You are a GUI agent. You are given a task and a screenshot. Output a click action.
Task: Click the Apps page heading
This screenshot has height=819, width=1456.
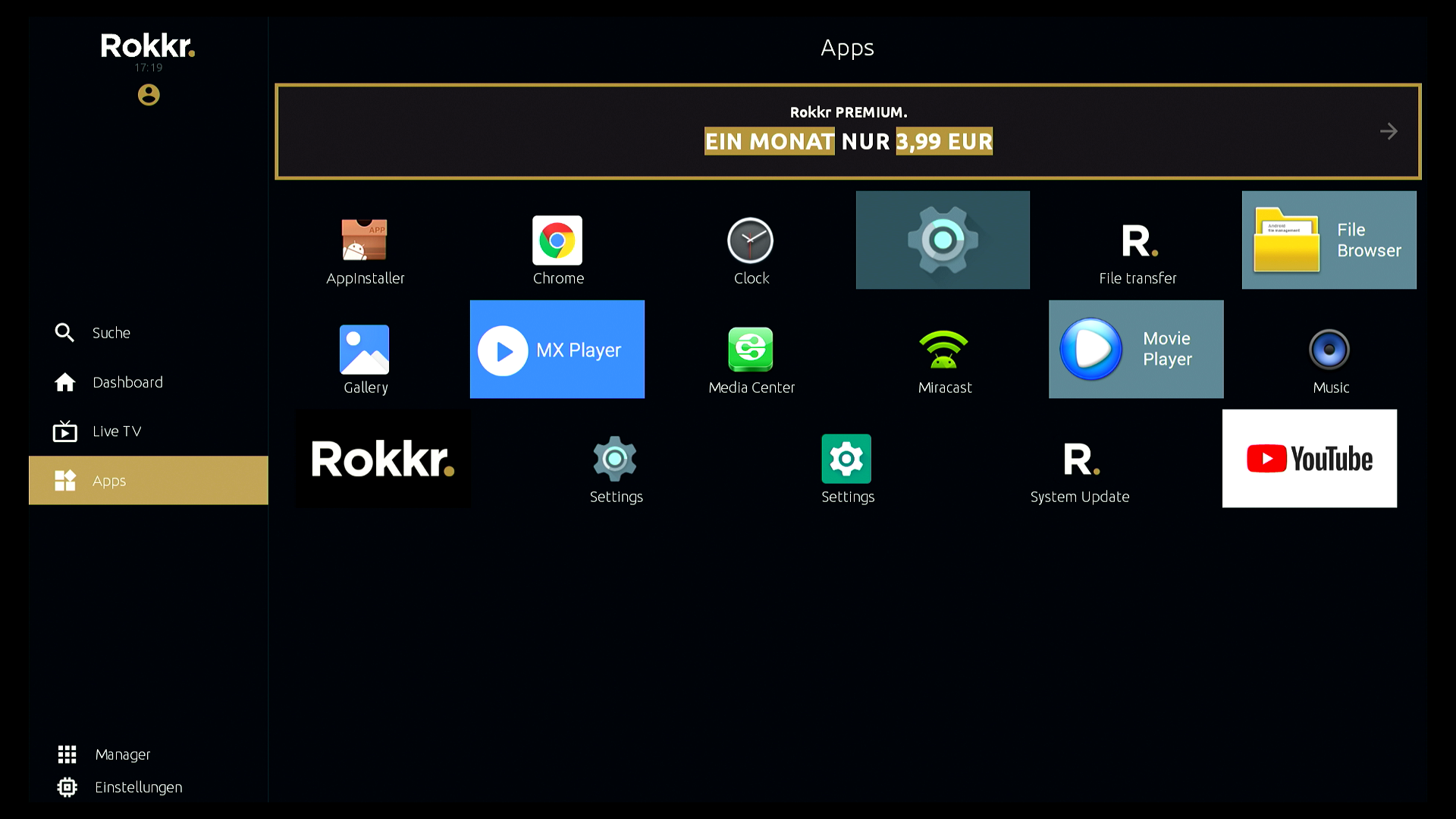tap(847, 48)
